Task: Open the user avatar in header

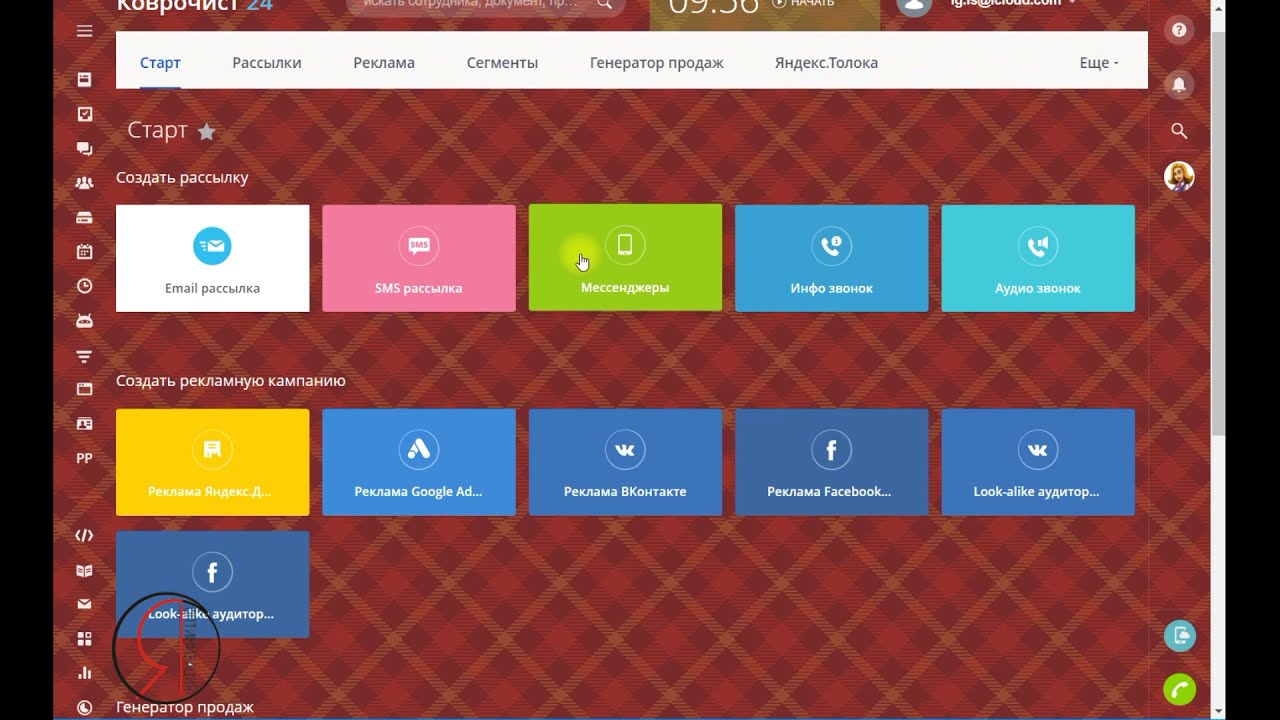Action: point(914,5)
